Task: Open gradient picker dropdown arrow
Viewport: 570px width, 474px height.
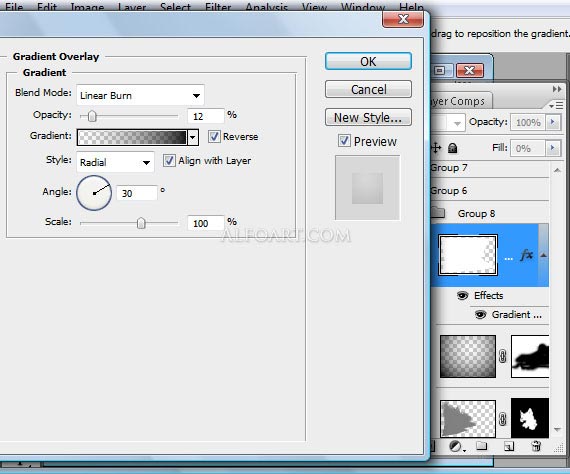Action: coord(193,137)
